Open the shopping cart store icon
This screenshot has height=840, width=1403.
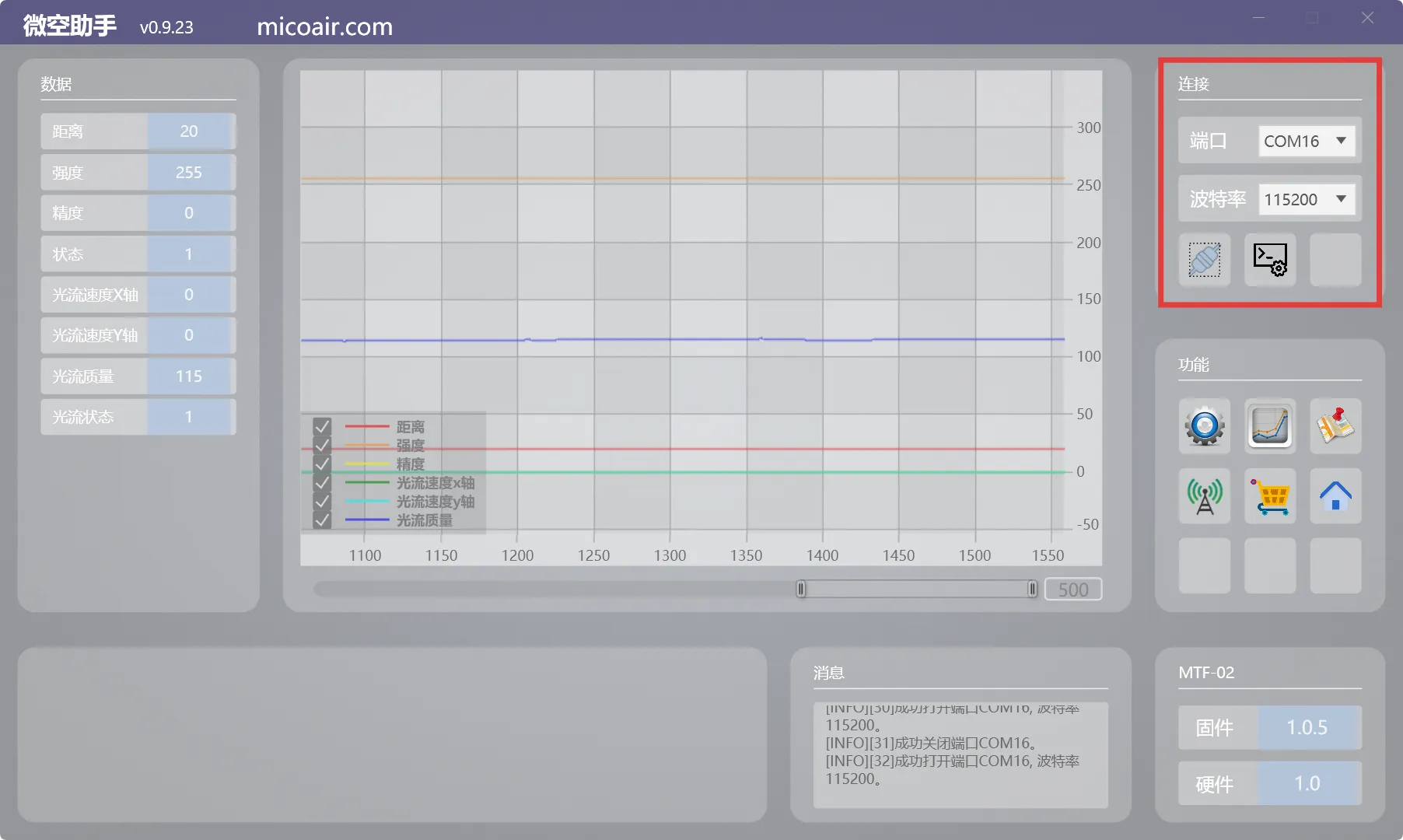1270,496
